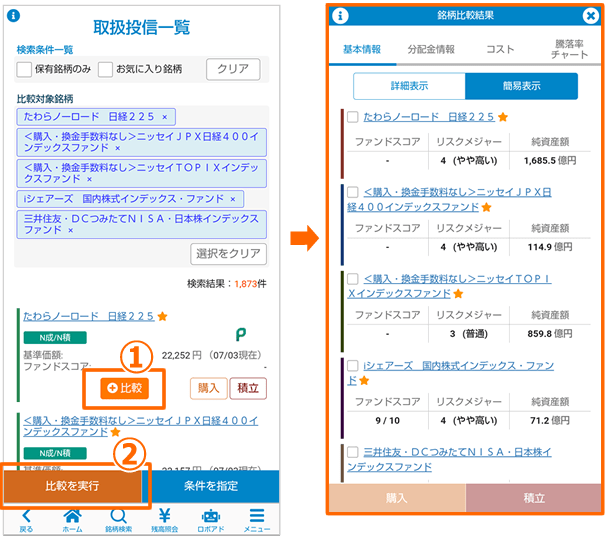This screenshot has width=609, height=540.
Task: Click the クリア button
Action: pos(233,69)
